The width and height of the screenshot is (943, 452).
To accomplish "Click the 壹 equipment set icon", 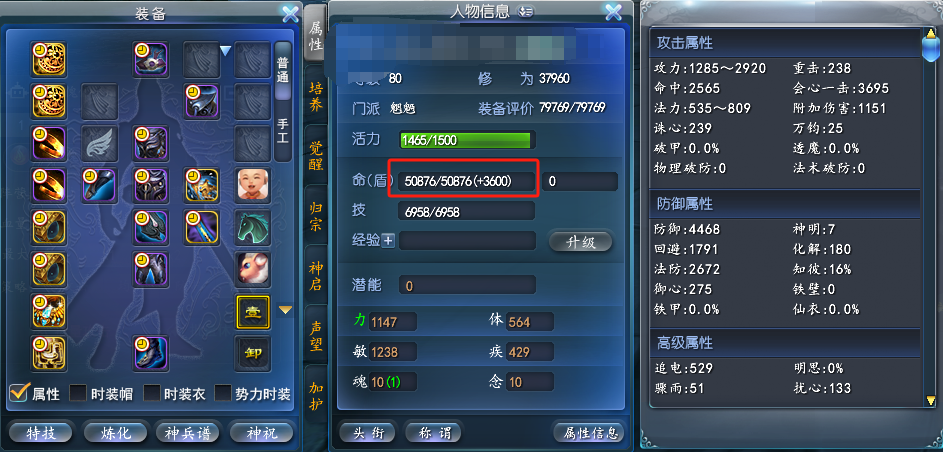I will 253,311.
